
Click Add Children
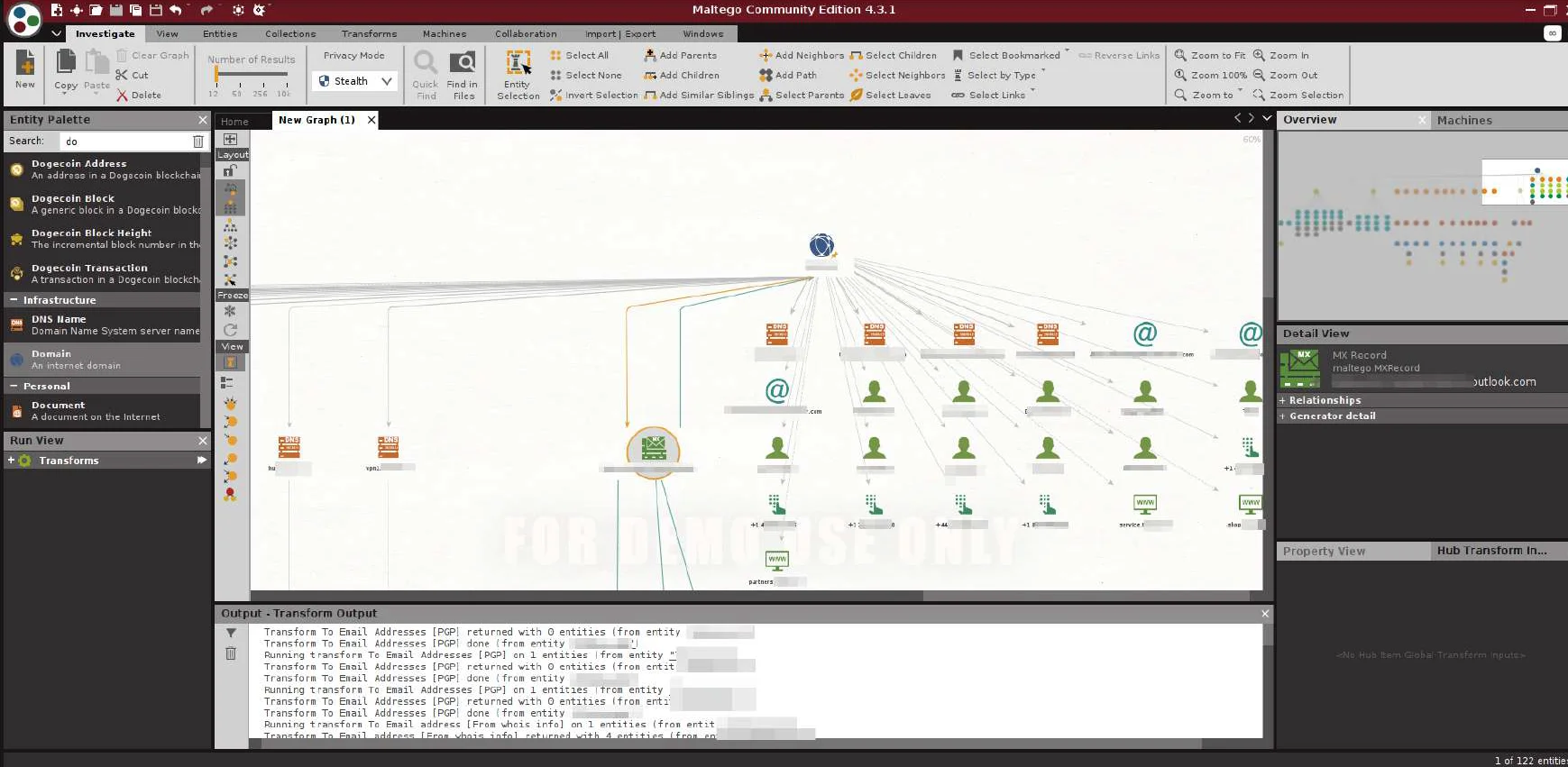tap(681, 75)
